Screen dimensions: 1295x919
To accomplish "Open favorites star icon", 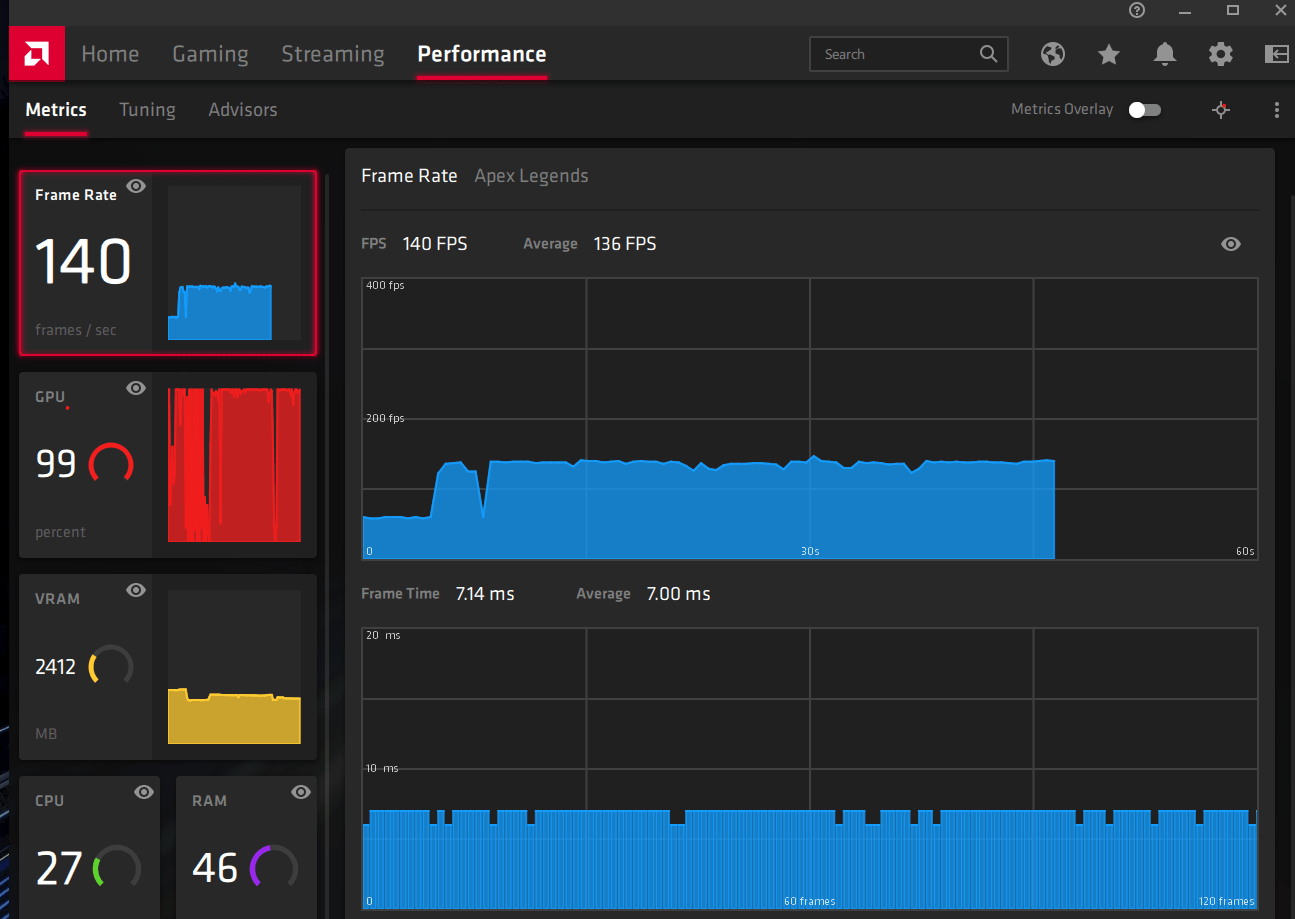I will 1109,54.
